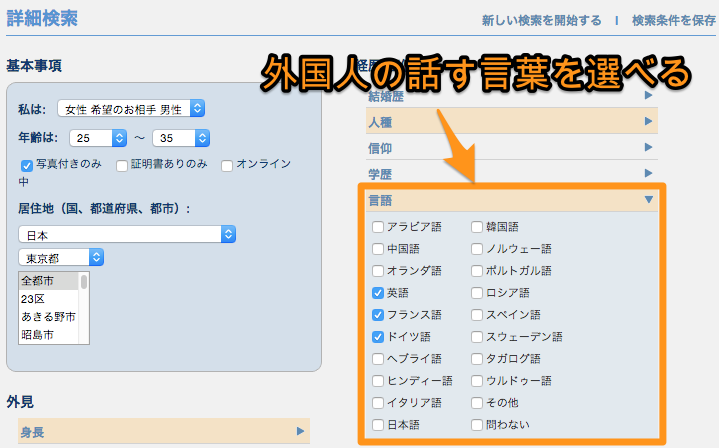Image resolution: width=719 pixels, height=448 pixels.
Task: Click 新しい検索を開始する link
Action: coord(541,21)
